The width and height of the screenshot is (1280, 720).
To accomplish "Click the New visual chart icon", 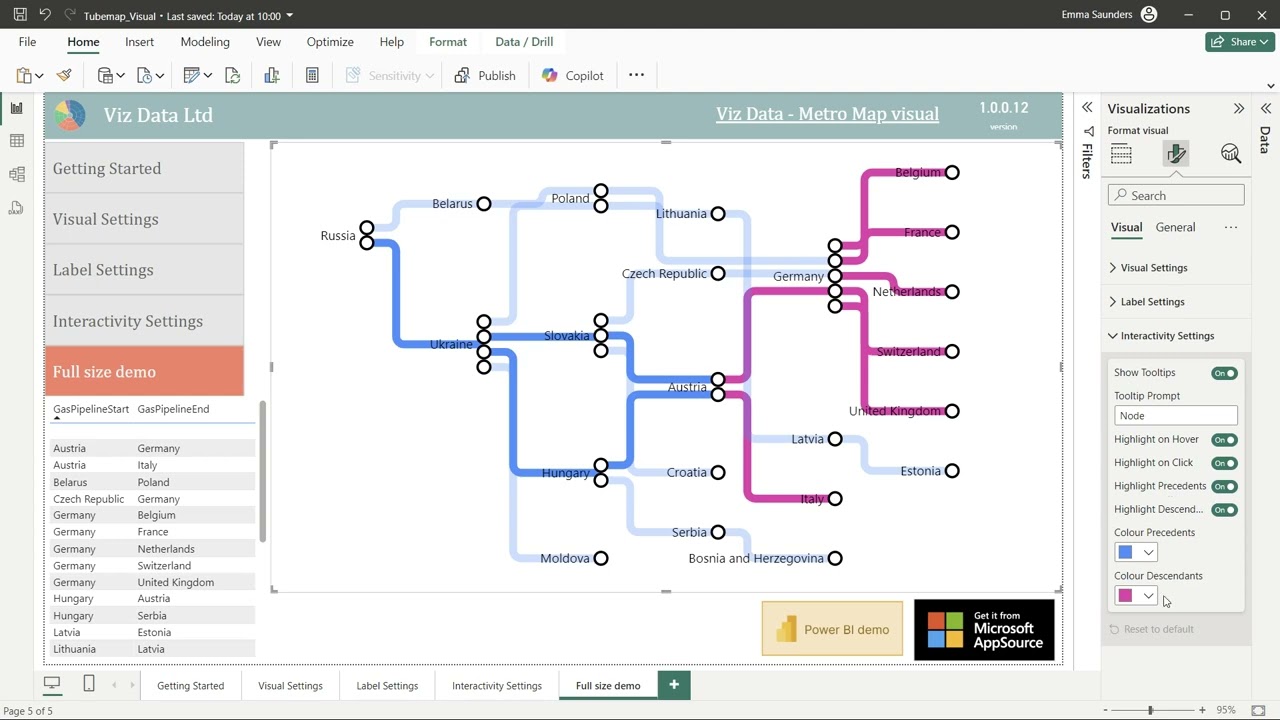I will 271,75.
